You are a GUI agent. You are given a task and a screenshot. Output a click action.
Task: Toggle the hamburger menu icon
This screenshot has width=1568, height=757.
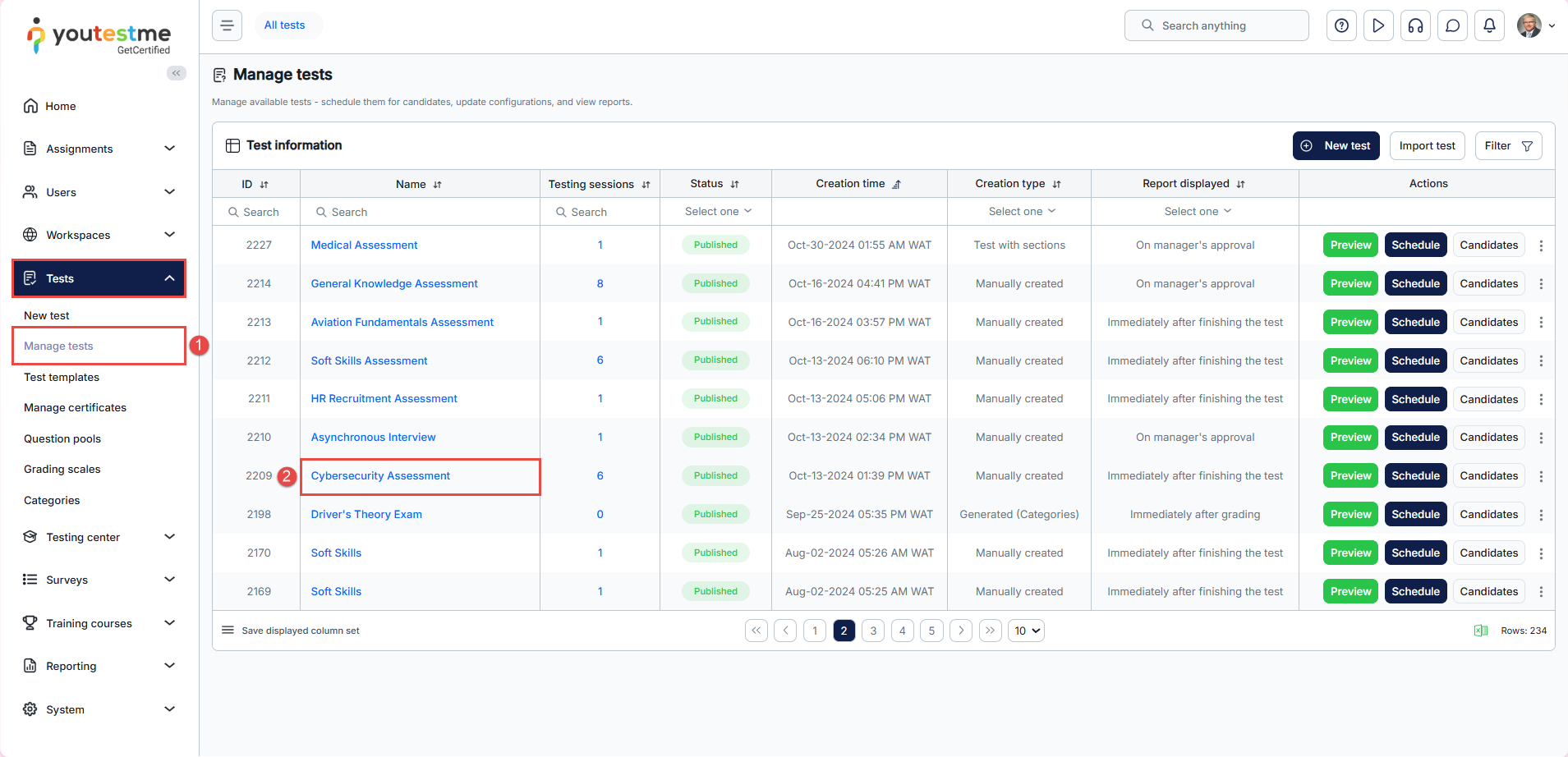coord(228,25)
